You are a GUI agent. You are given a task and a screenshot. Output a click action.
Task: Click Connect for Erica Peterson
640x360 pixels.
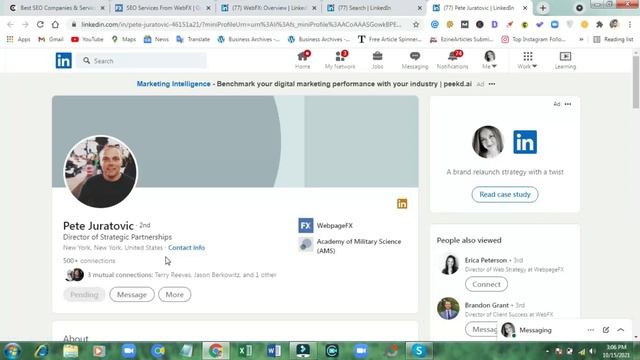point(486,284)
